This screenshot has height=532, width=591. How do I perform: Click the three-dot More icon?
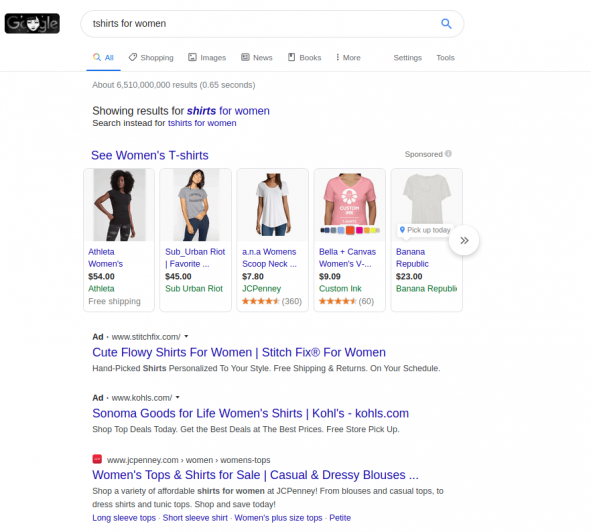pos(337,57)
